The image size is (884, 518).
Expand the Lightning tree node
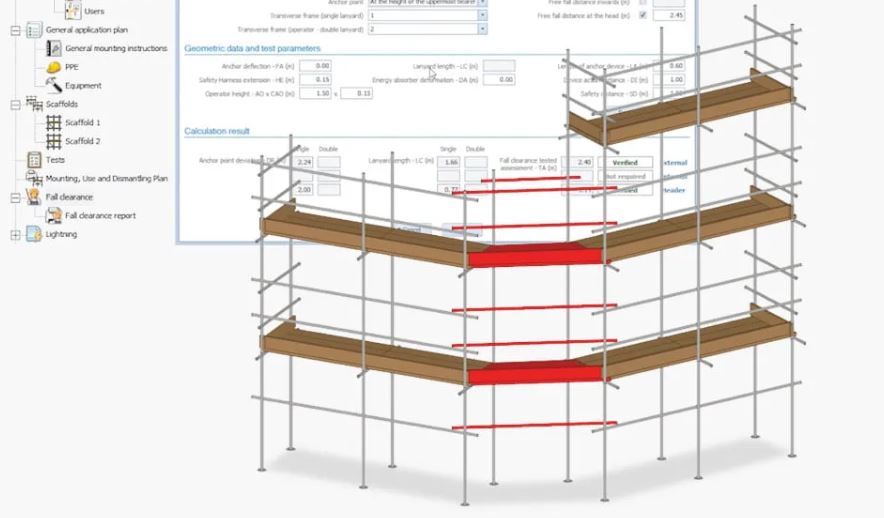(x=15, y=234)
